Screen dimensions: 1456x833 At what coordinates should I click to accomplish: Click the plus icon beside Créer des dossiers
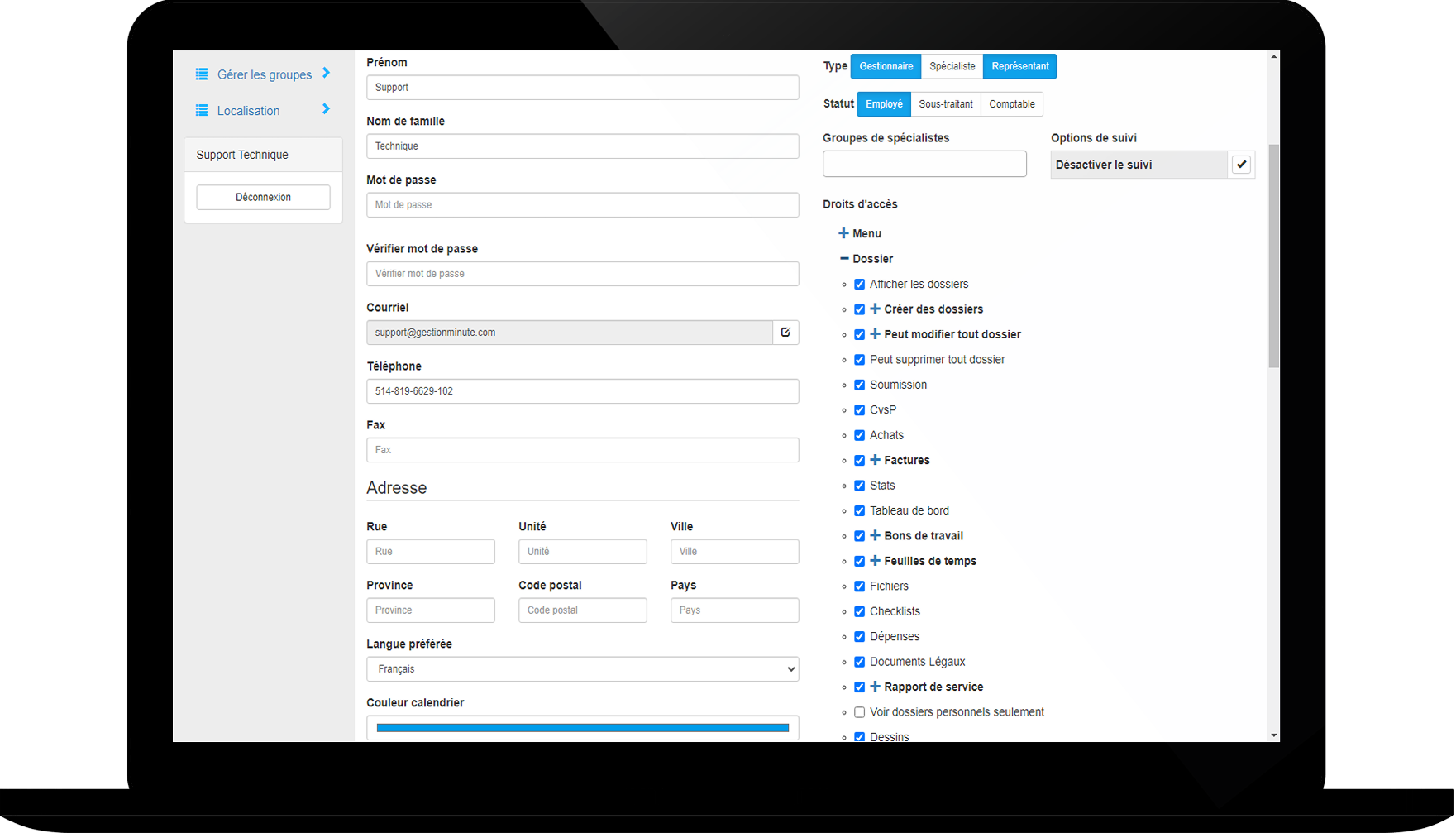(876, 309)
